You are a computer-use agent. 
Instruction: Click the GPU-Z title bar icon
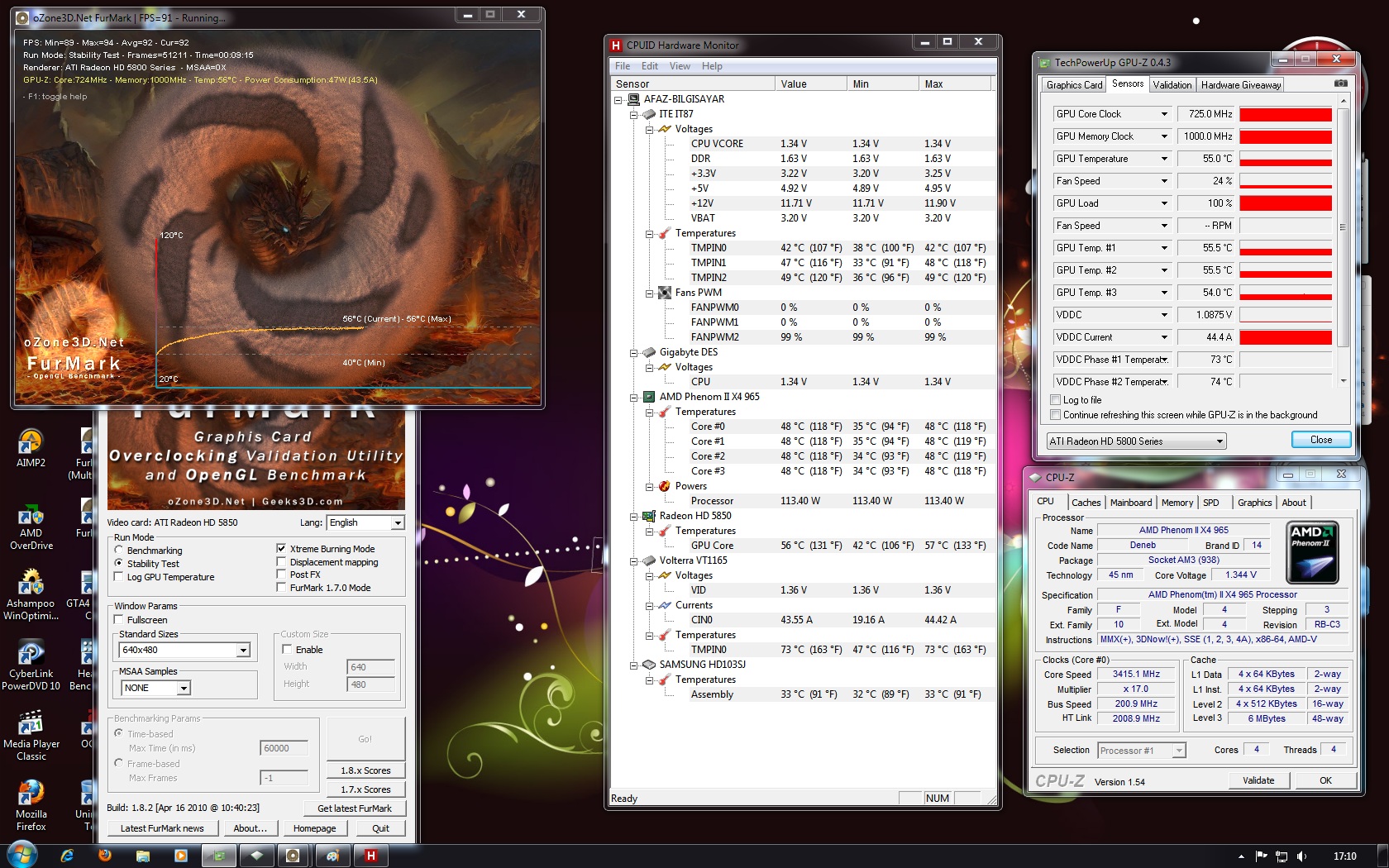click(1045, 63)
